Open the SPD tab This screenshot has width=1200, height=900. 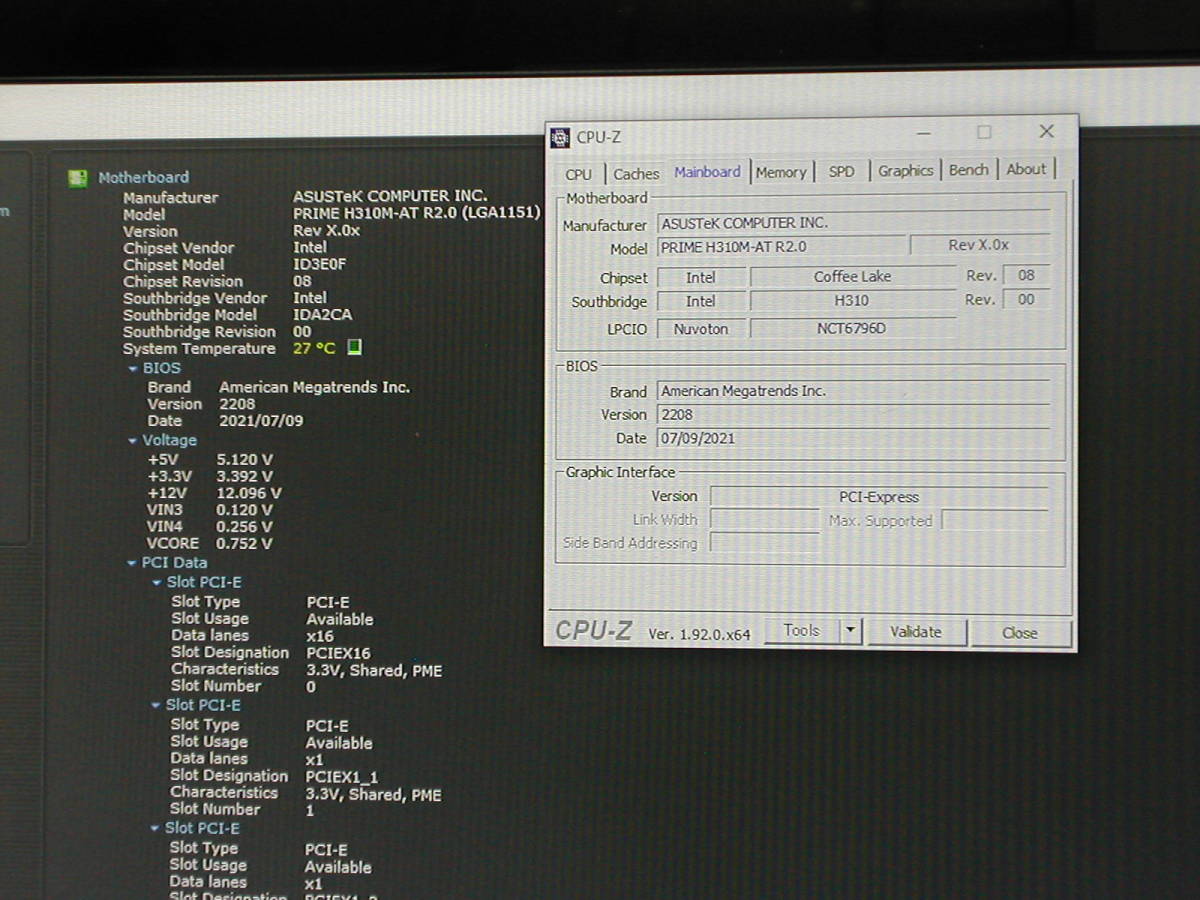[x=842, y=172]
